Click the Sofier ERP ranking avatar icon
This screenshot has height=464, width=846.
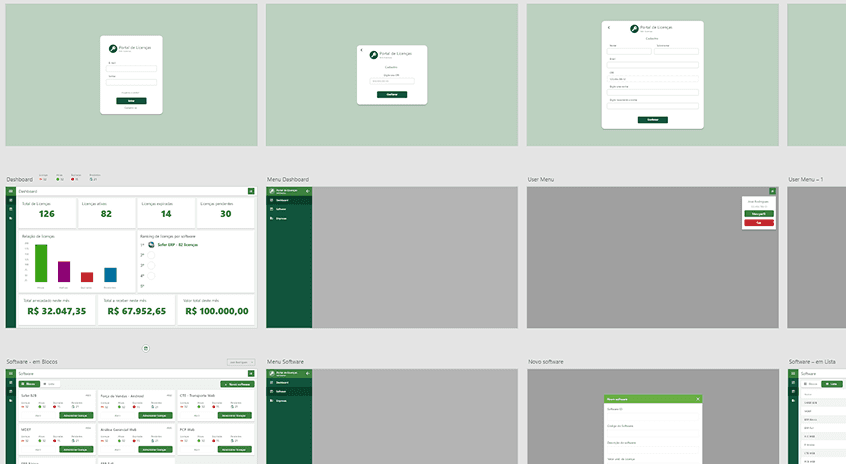tap(151, 243)
